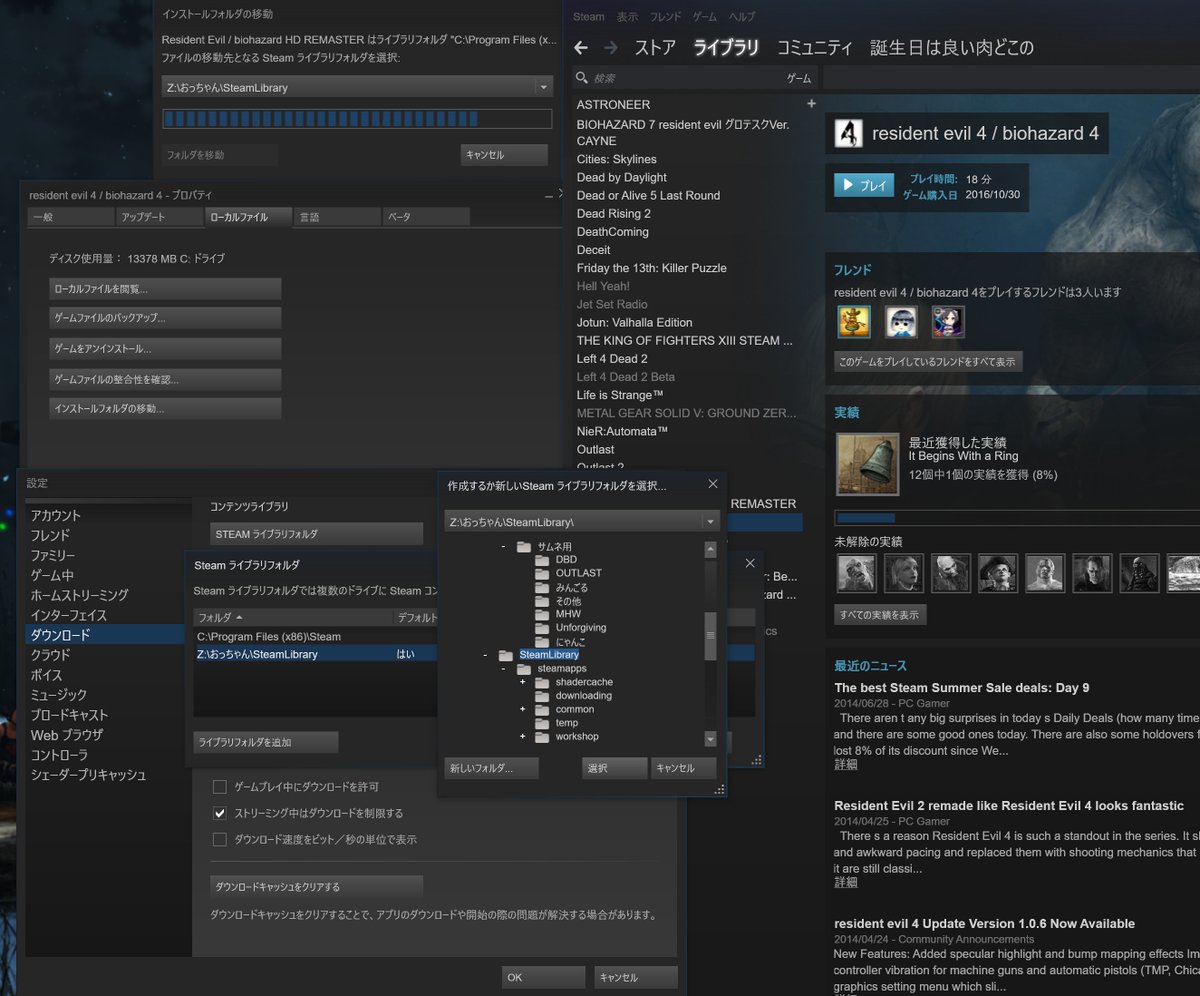Switch to the アップデート properties tab
The image size is (1200, 996).
(x=158, y=217)
